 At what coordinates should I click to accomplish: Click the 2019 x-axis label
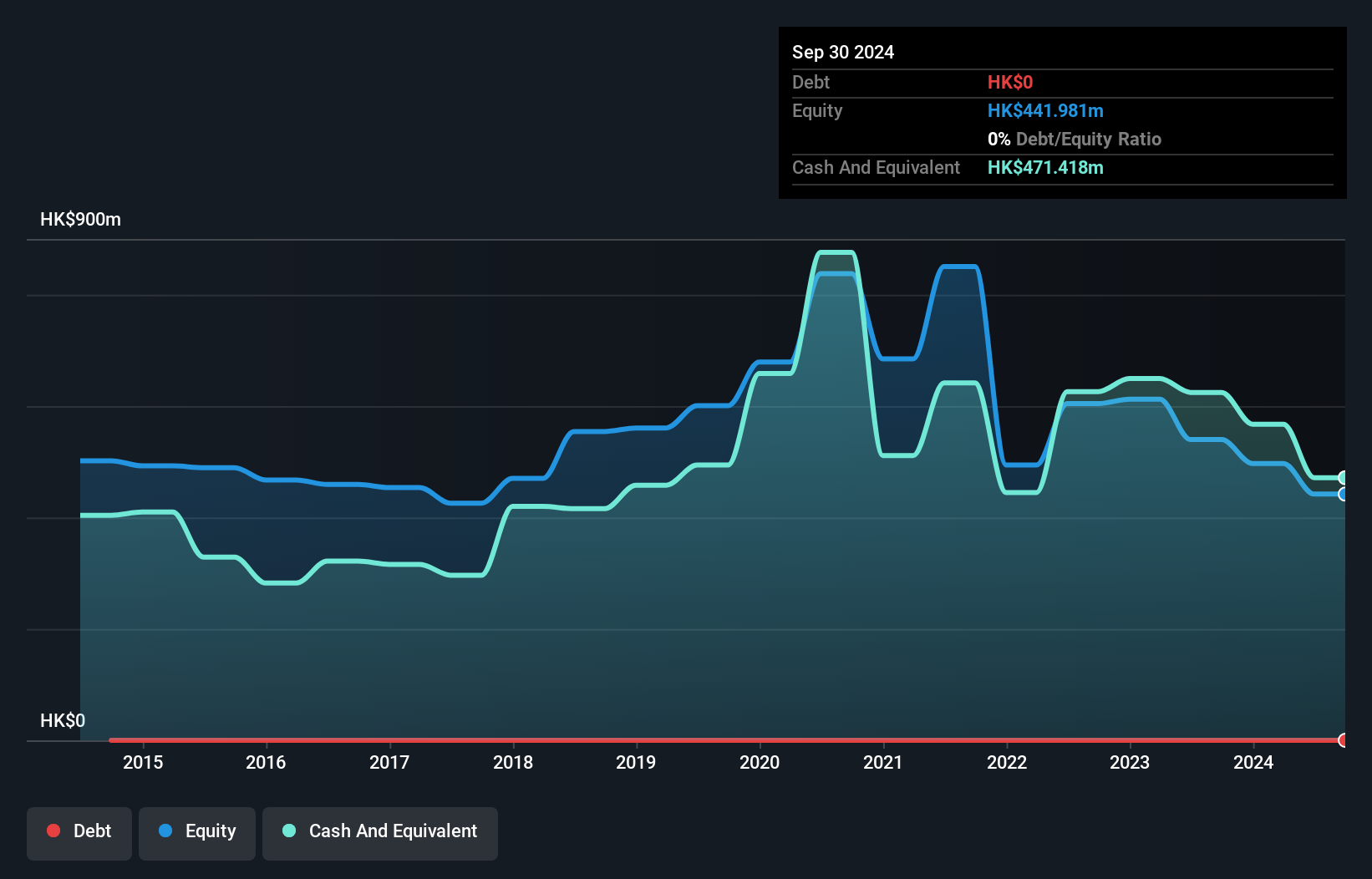pos(636,762)
